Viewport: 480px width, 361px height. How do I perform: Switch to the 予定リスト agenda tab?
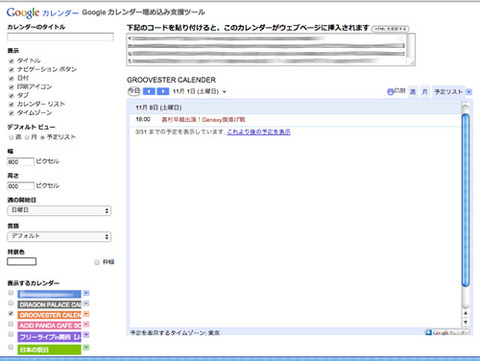[448, 92]
